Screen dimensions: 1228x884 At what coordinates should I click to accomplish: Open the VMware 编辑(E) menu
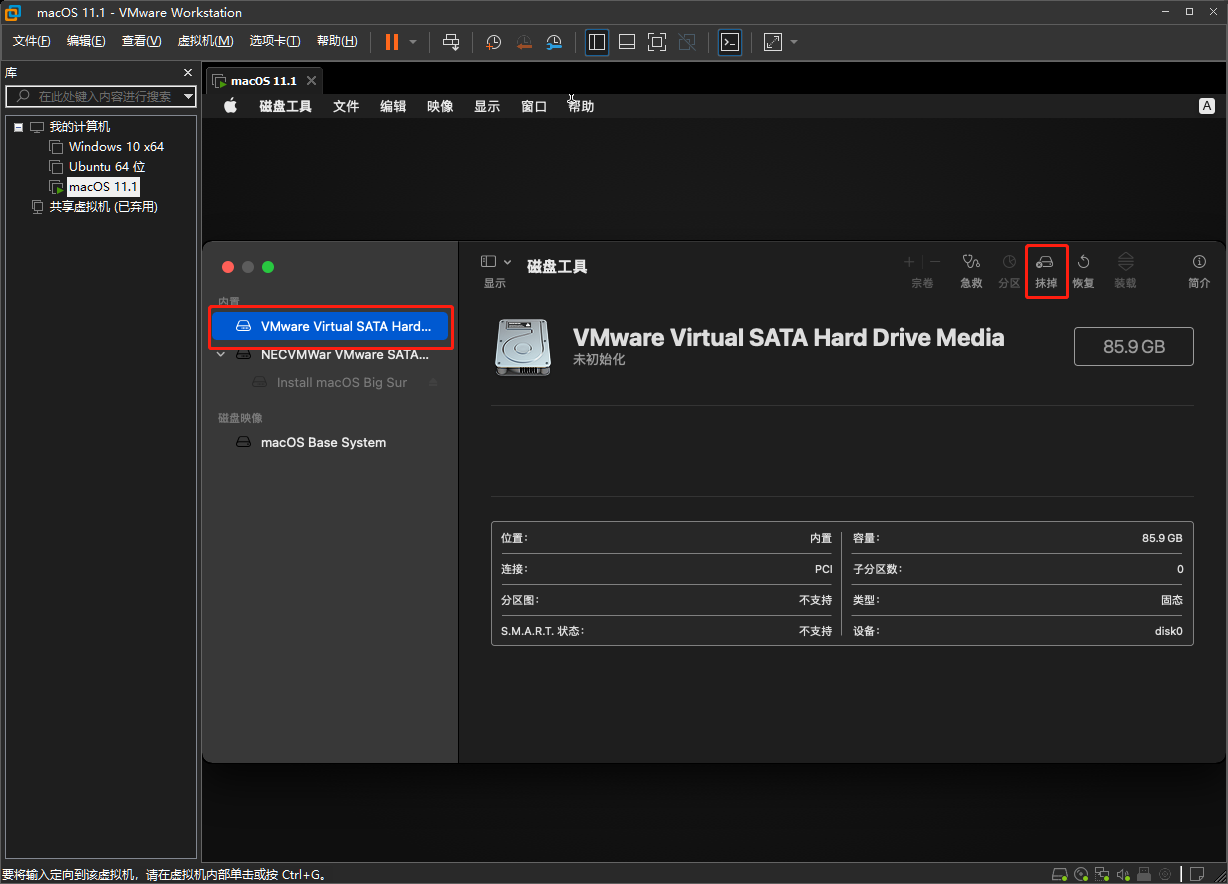86,41
